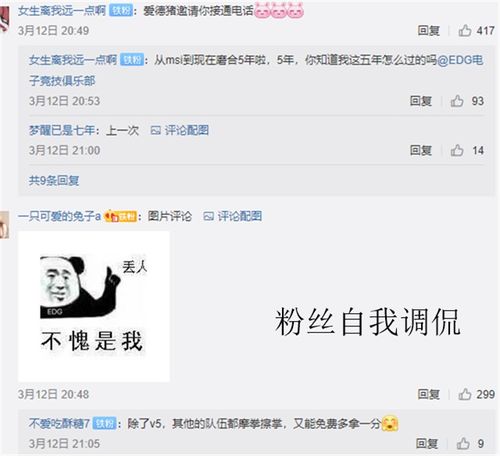Image resolution: width=500 pixels, height=456 pixels.
Task: Like the 梦醒已是七年 reply with 14 likes
Action: pos(457,150)
